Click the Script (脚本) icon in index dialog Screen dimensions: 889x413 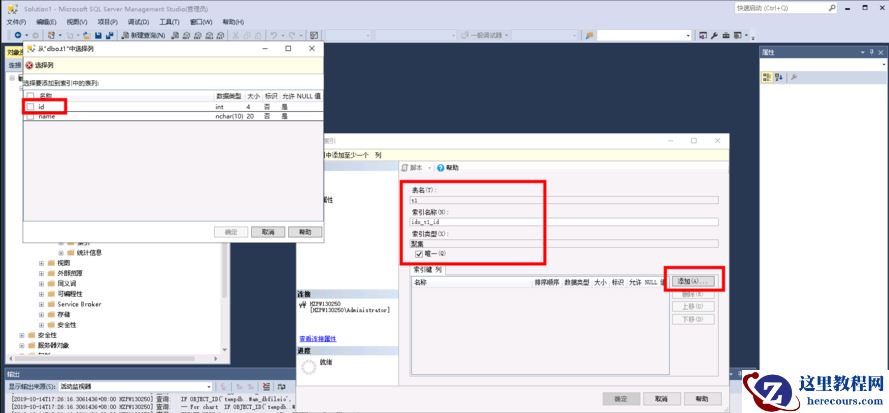[x=405, y=168]
